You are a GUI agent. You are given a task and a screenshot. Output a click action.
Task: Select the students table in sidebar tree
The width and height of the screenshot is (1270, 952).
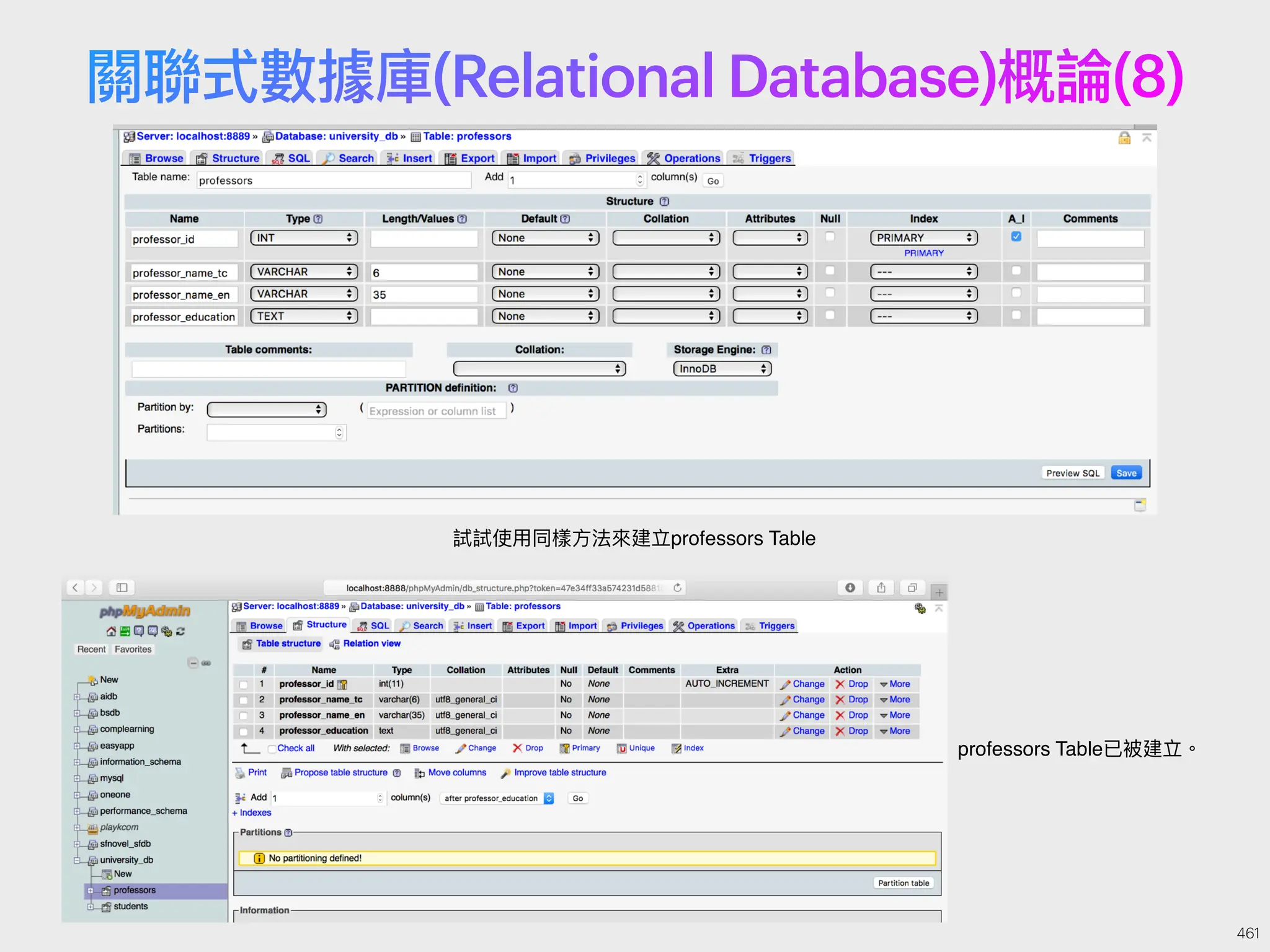[x=131, y=907]
